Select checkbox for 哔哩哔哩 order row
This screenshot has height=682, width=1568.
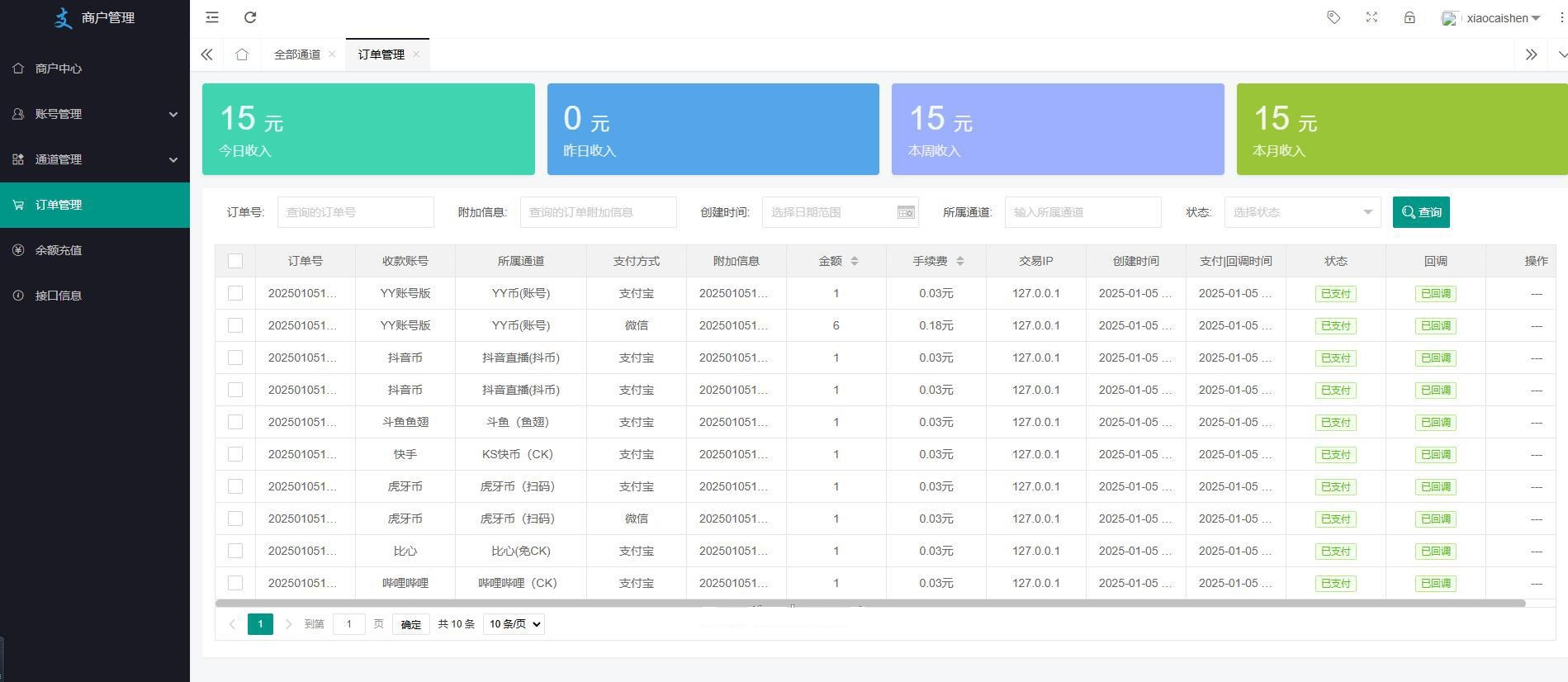click(x=235, y=583)
